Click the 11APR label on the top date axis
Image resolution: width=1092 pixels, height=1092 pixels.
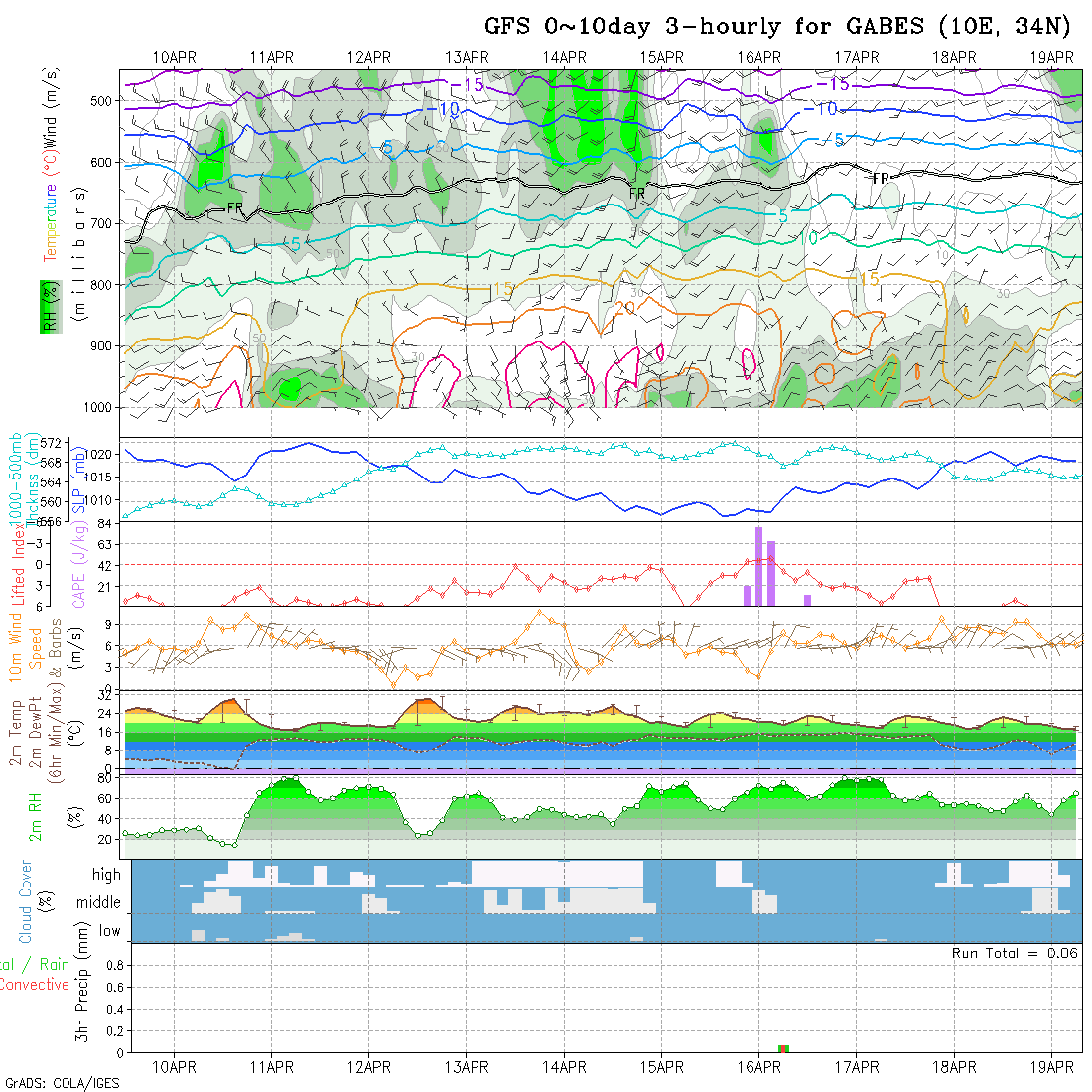point(272,58)
